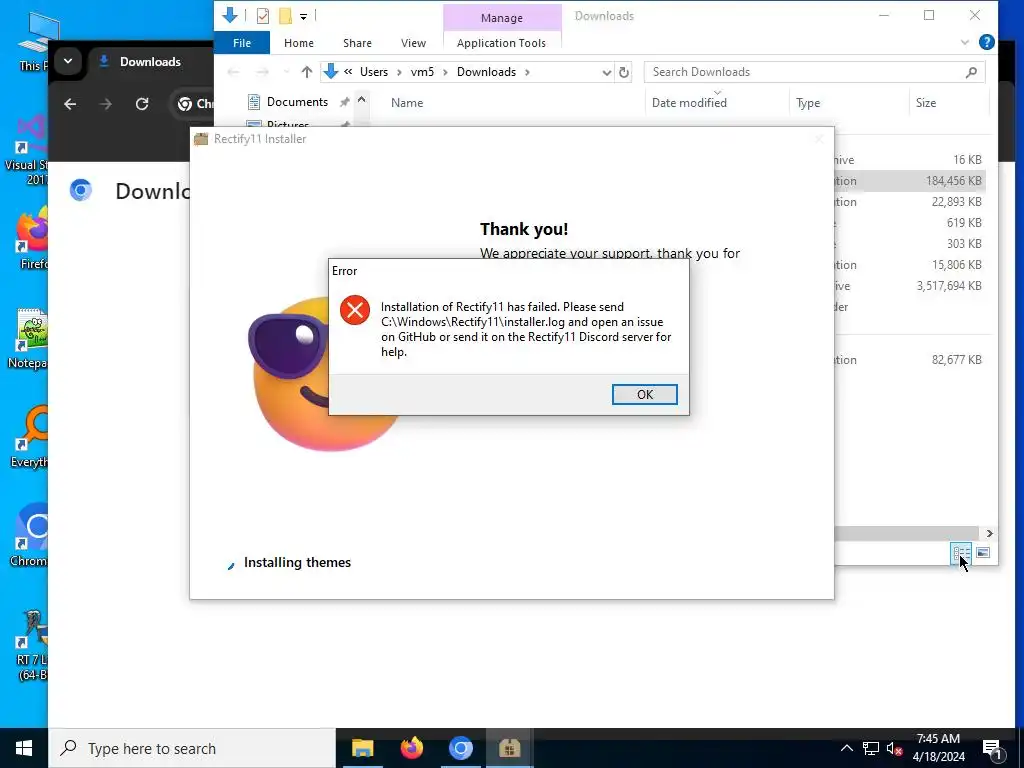Viewport: 1024px width, 768px height.
Task: Click the Chrome Downloads tab
Action: [x=149, y=62]
